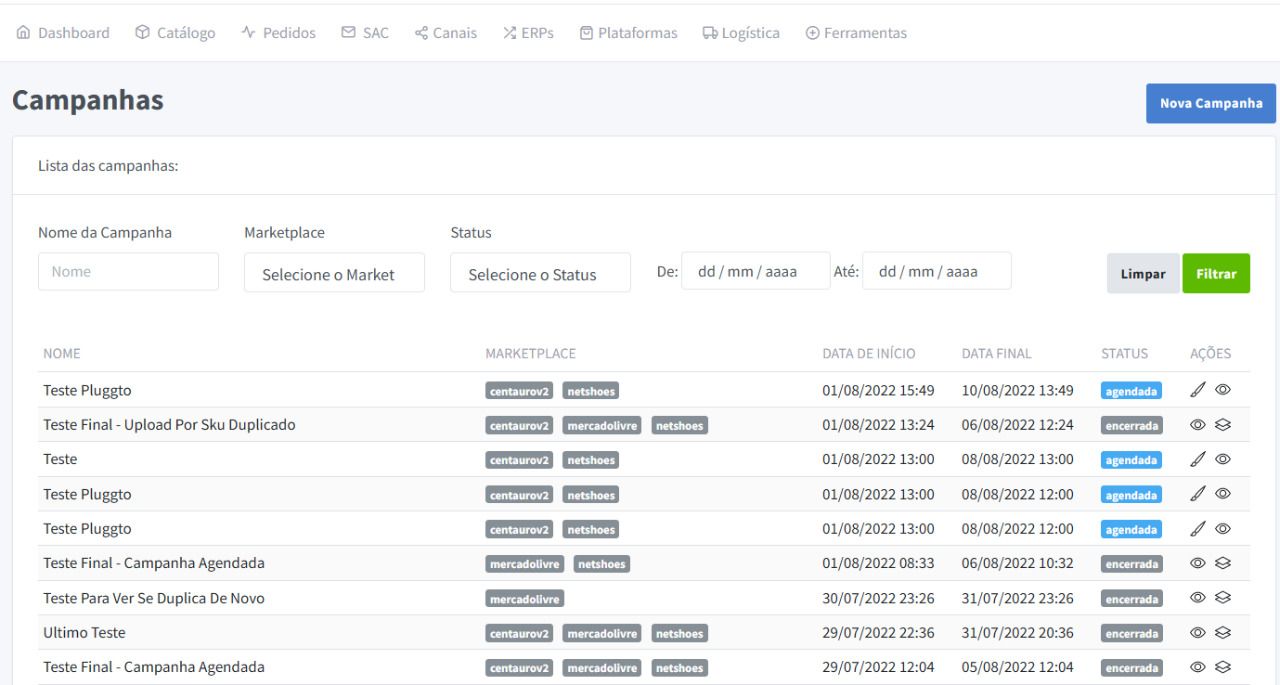Viewport: 1280px width, 685px height.
Task: Open the Status 'Selecione o Status' dropdown
Action: coord(540,273)
